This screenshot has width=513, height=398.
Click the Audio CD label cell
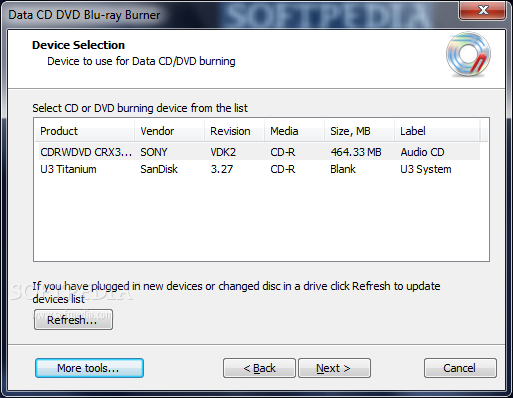[x=422, y=152]
